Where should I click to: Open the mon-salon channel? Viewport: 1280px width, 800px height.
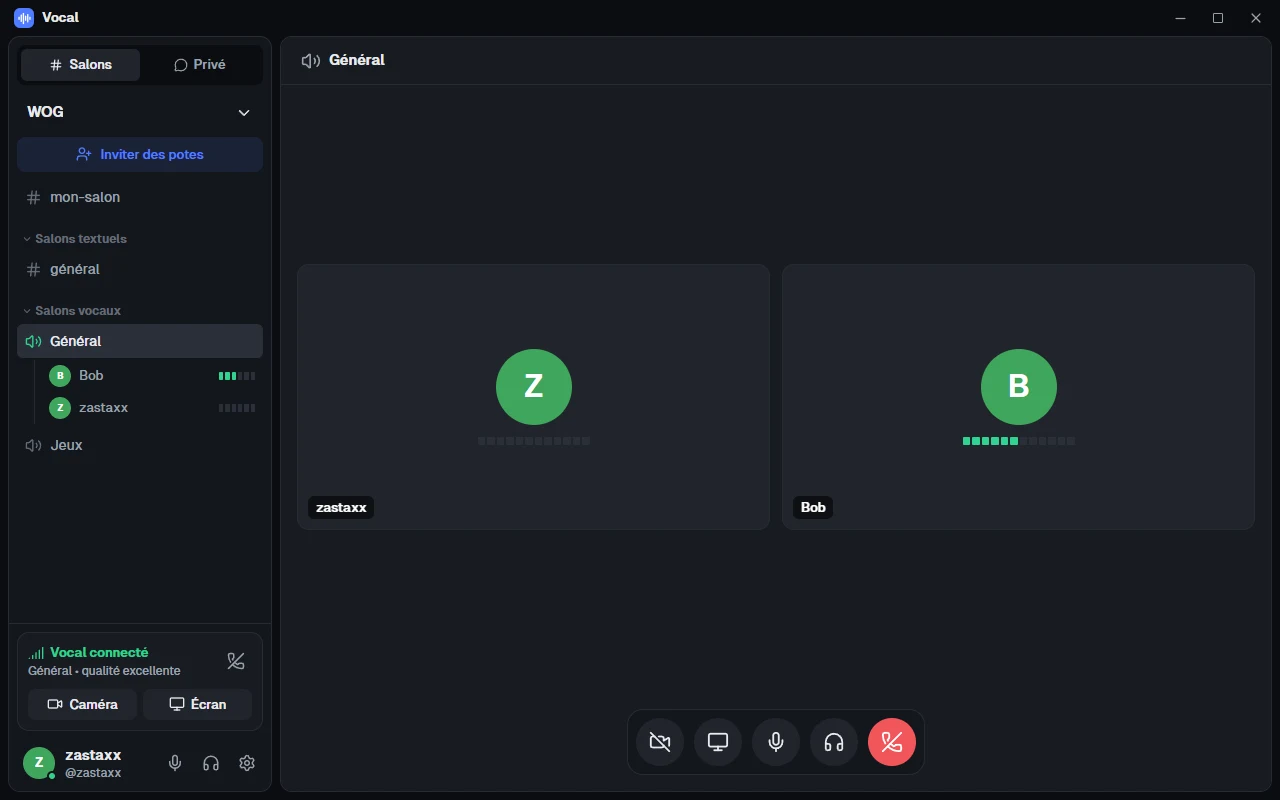point(140,197)
